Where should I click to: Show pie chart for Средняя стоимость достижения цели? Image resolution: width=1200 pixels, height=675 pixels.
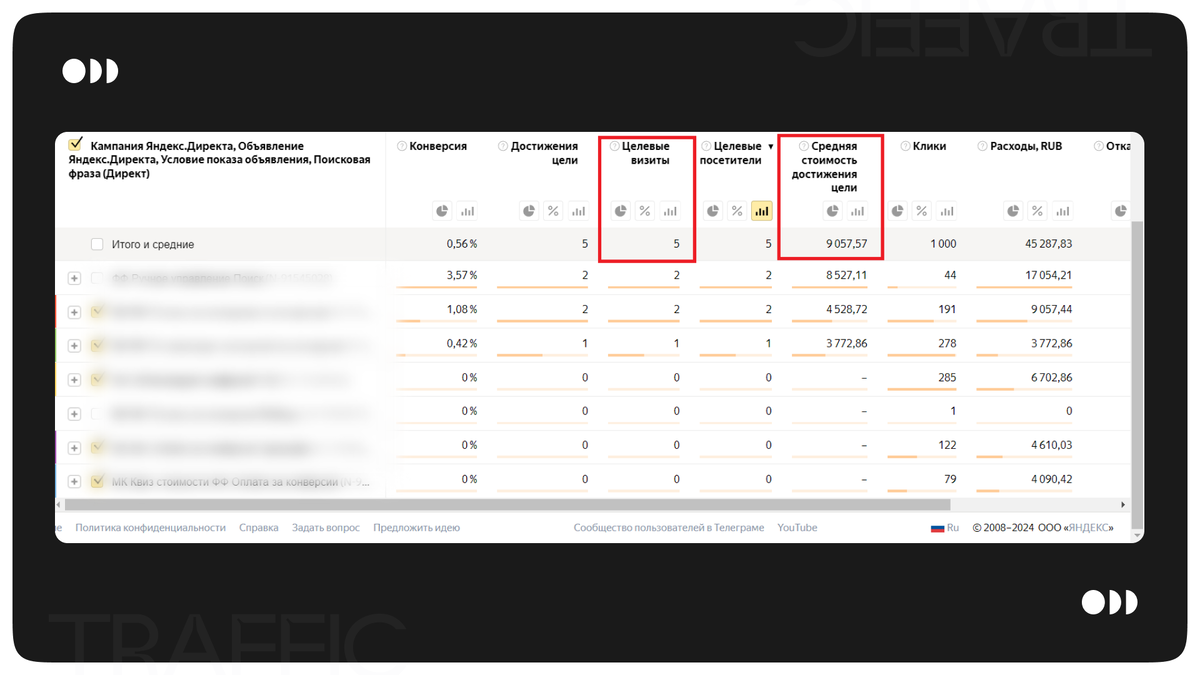click(x=832, y=211)
